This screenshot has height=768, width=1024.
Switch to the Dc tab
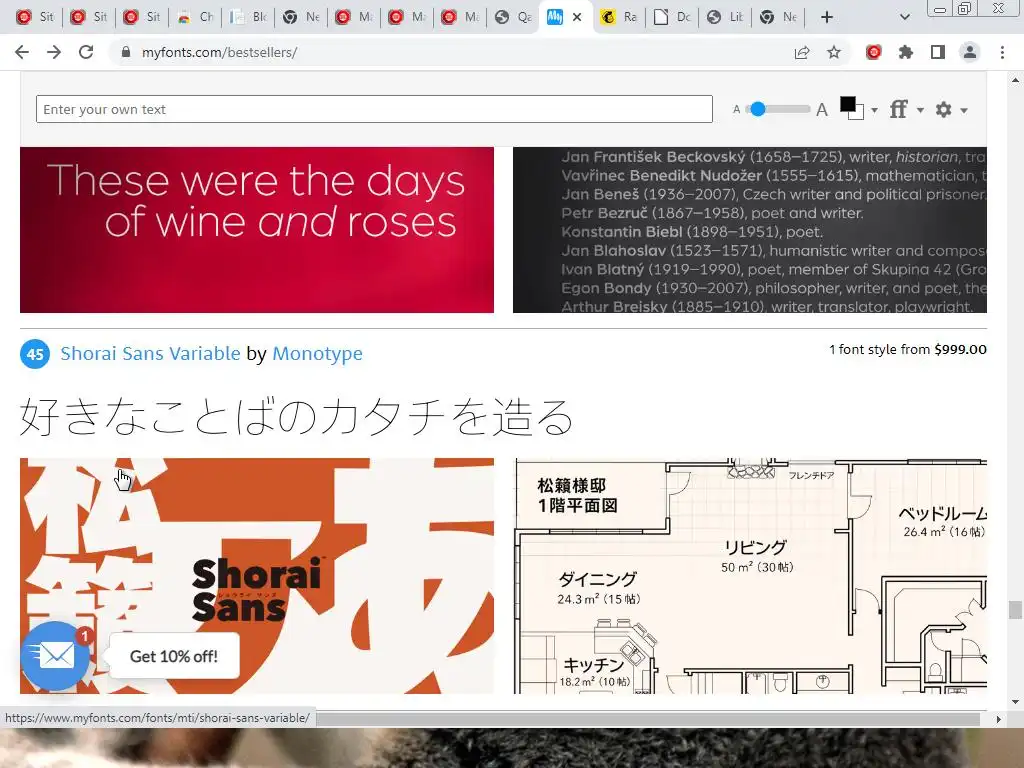pyautogui.click(x=673, y=17)
